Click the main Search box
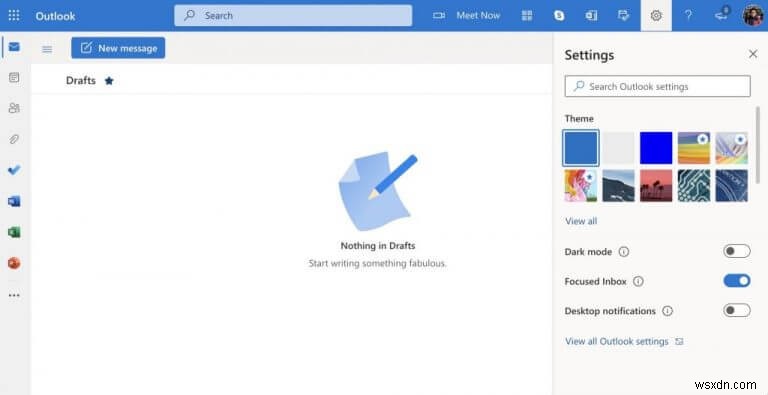The image size is (768, 395). [293, 16]
